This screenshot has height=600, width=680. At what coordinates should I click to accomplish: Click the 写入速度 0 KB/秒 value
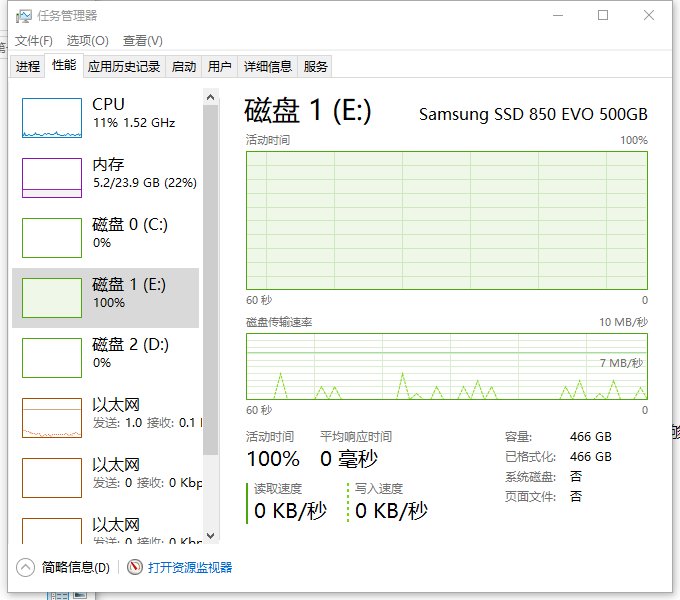tap(391, 511)
